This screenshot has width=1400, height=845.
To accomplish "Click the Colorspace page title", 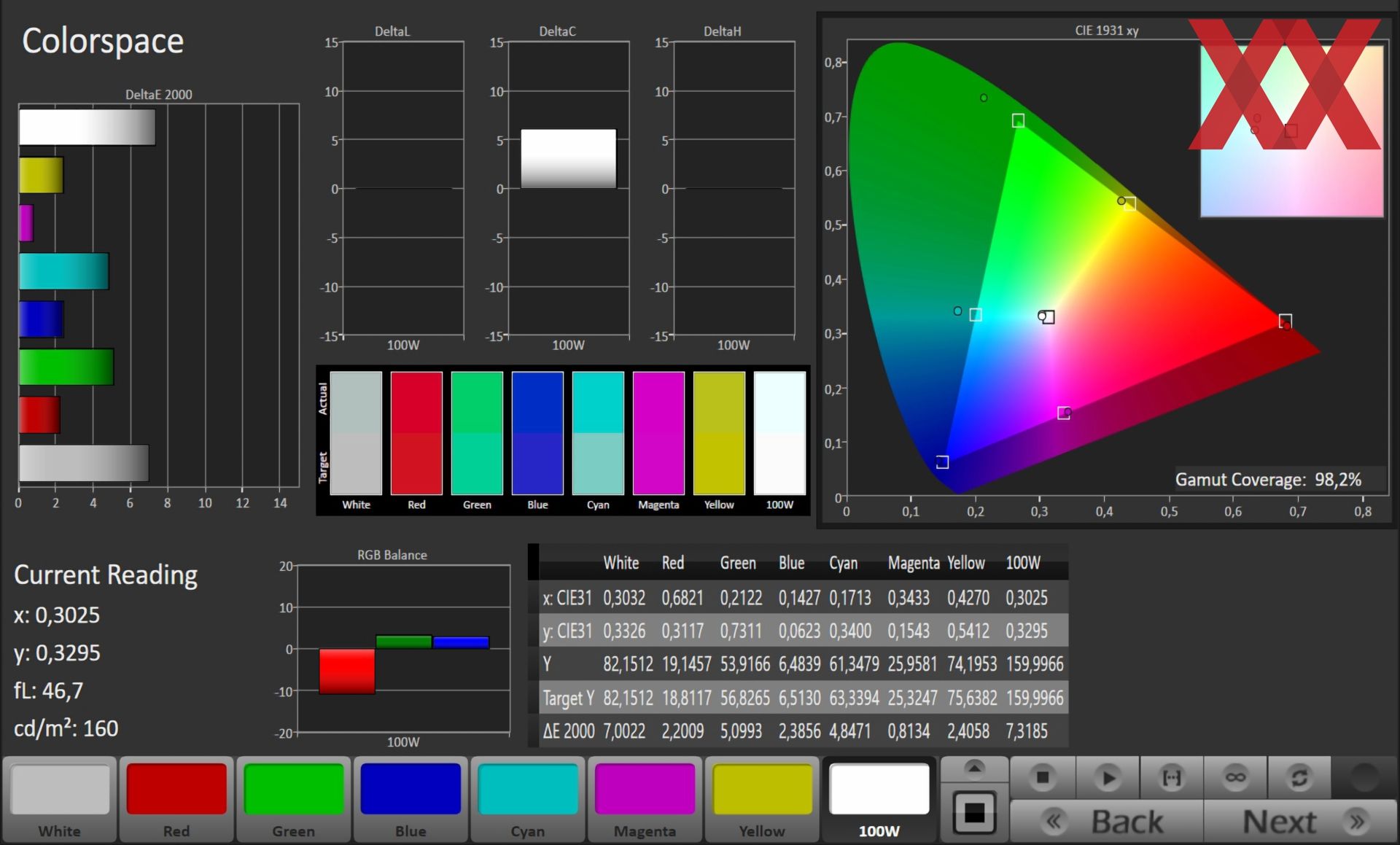I will 103,41.
